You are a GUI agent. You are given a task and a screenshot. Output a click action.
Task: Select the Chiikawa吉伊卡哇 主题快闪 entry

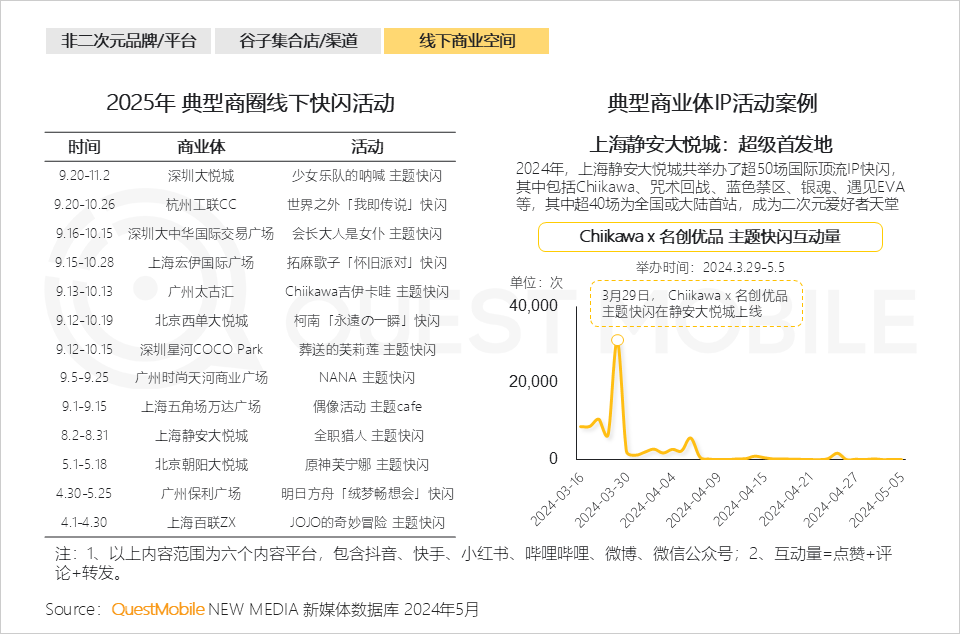367,292
